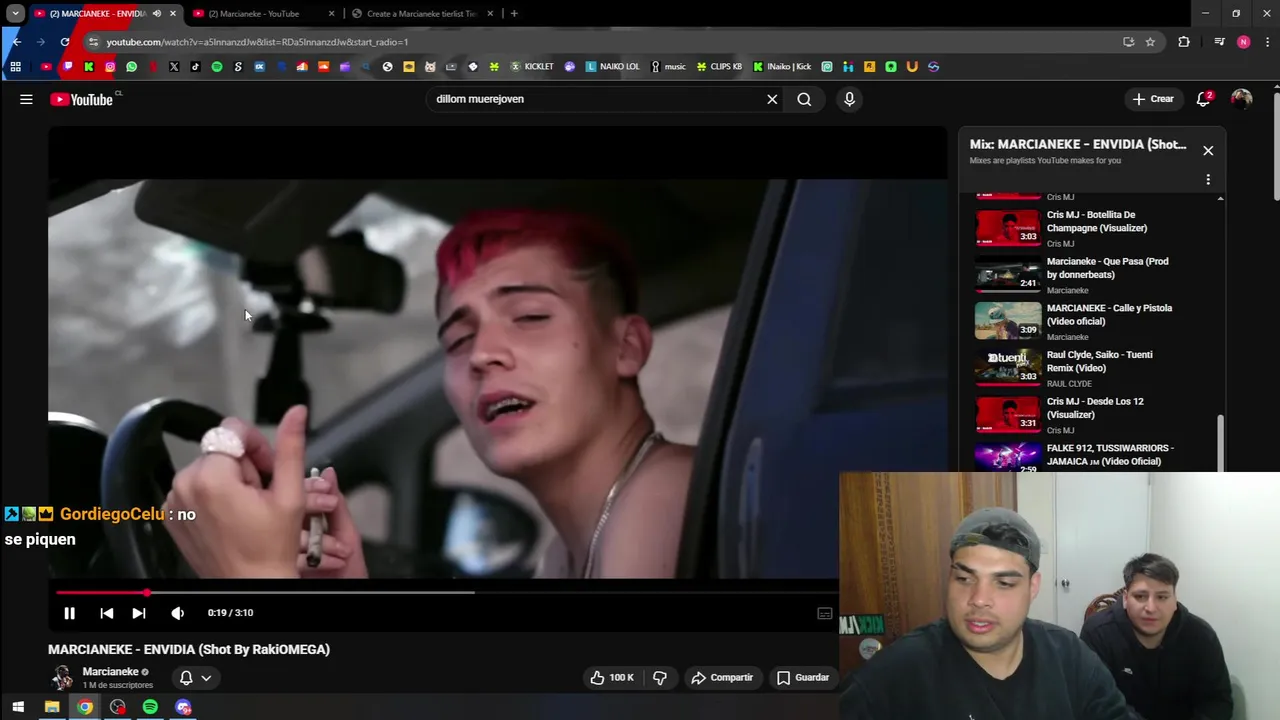Dislike the video
The image size is (1280, 720).
click(660, 677)
